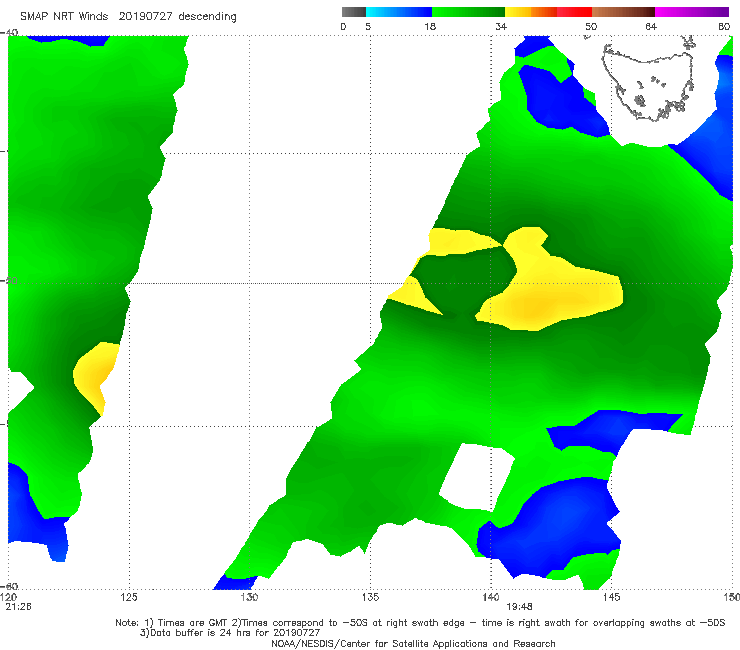Image resolution: width=740 pixels, height=650 pixels.
Task: Click the longitude label "130"
Action: (249, 598)
